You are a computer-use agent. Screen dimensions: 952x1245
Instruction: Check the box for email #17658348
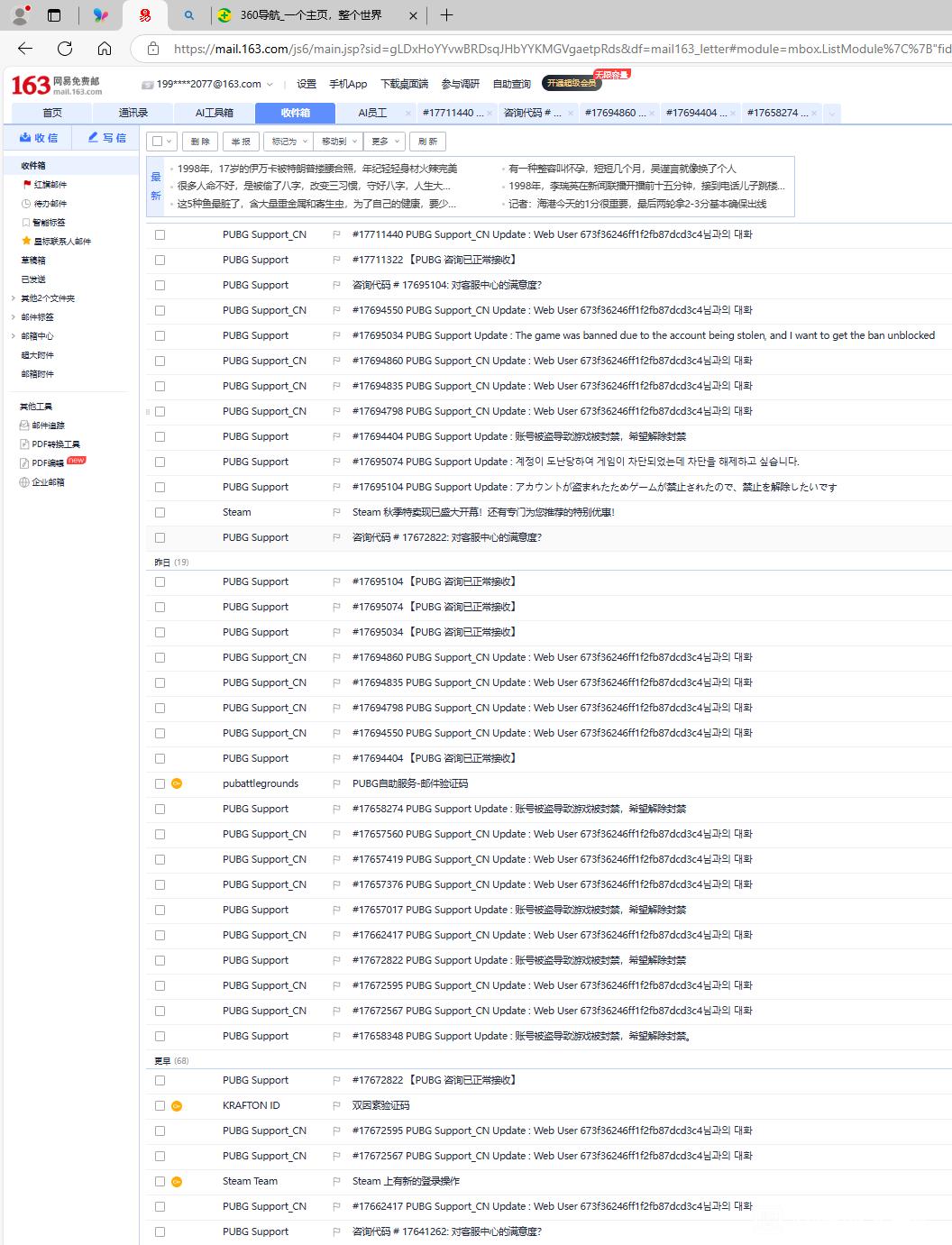pos(160,1036)
